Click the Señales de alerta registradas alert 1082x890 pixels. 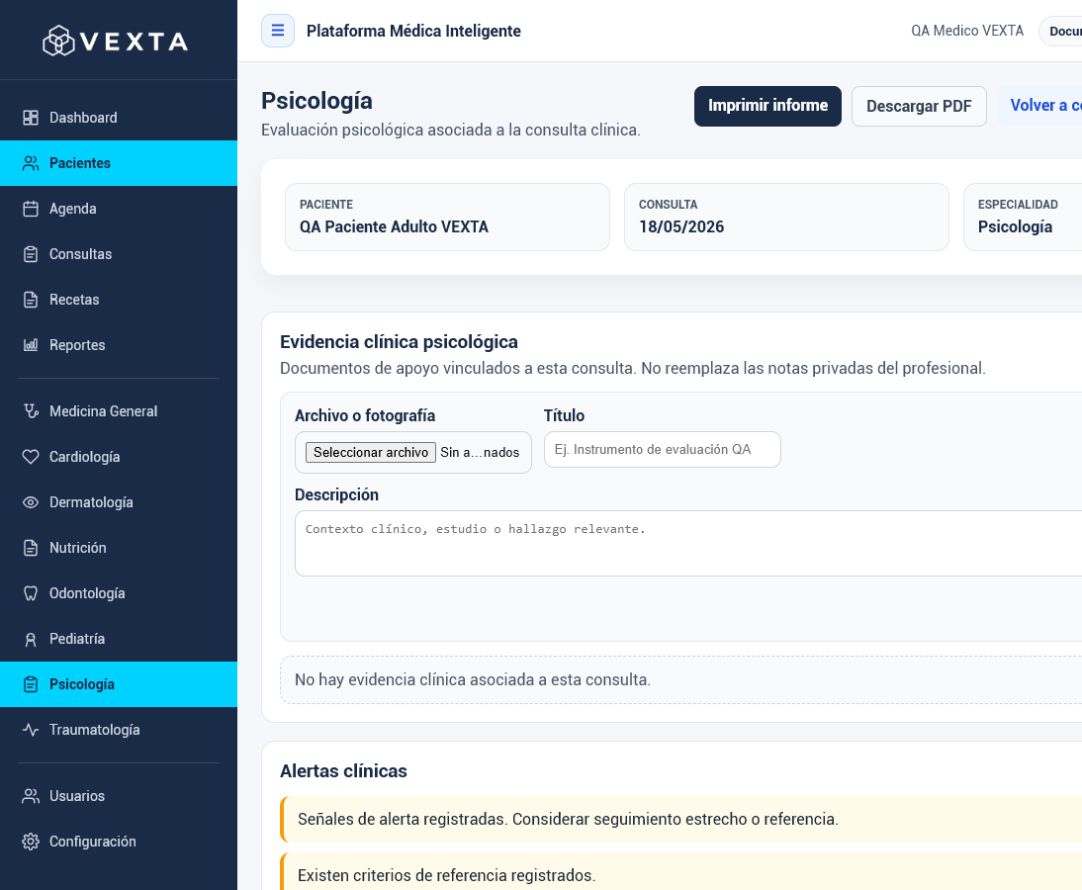pos(681,819)
